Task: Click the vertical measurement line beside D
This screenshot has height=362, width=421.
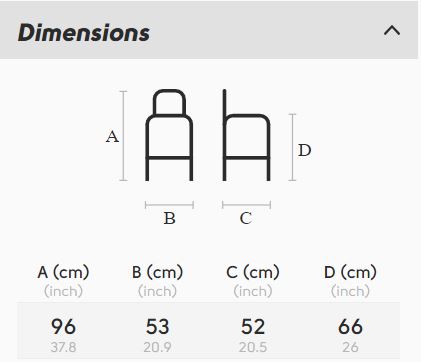Action: click(292, 147)
